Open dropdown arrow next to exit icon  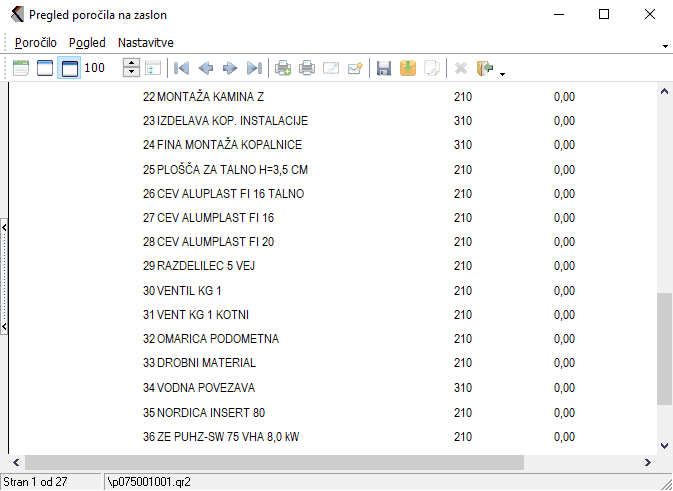(x=502, y=71)
